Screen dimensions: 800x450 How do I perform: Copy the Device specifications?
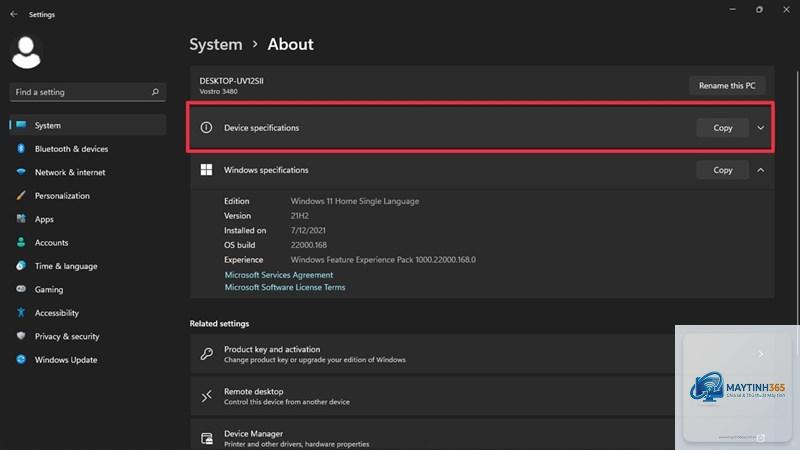pyautogui.click(x=722, y=128)
